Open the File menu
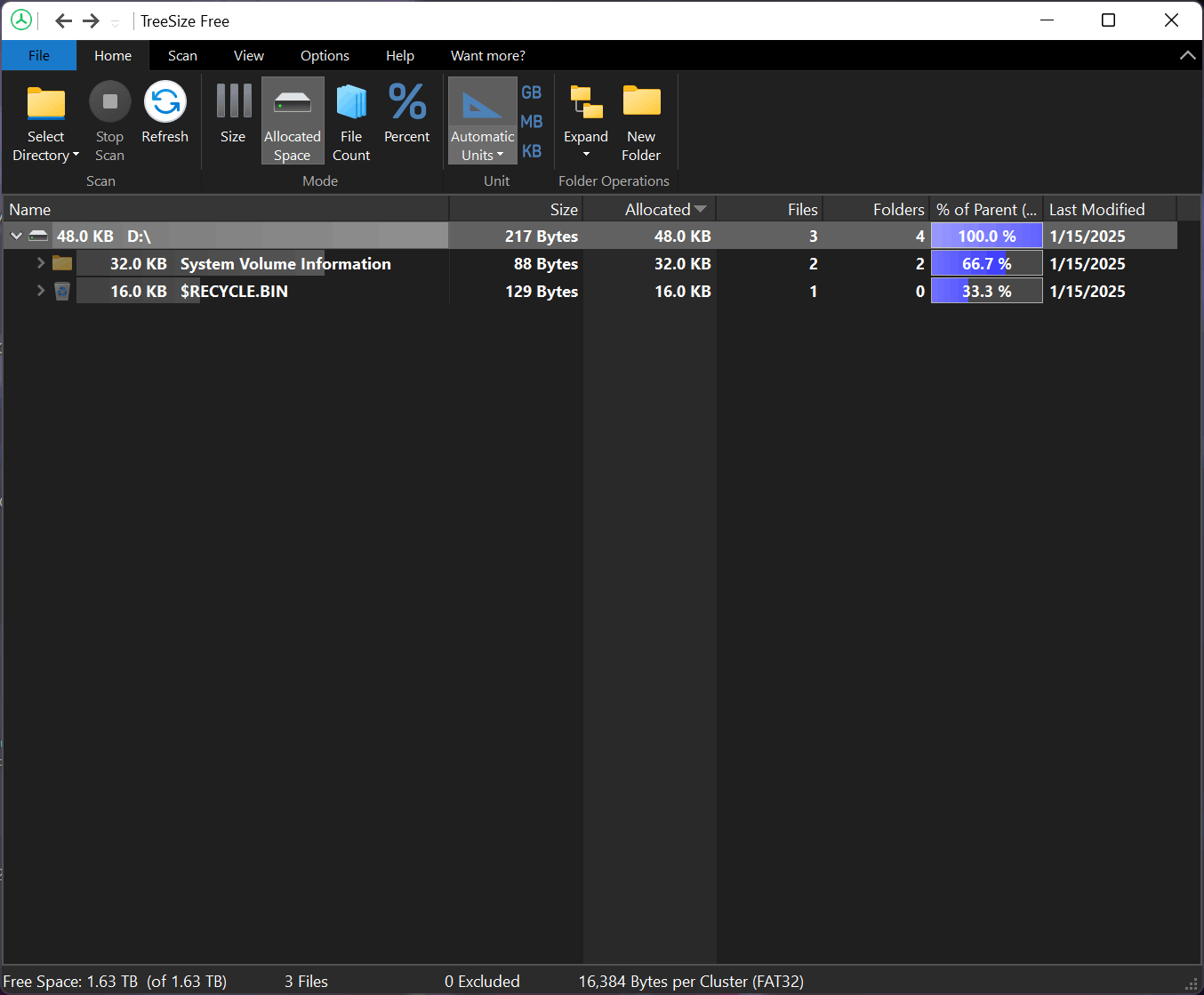1204x995 pixels. point(39,55)
